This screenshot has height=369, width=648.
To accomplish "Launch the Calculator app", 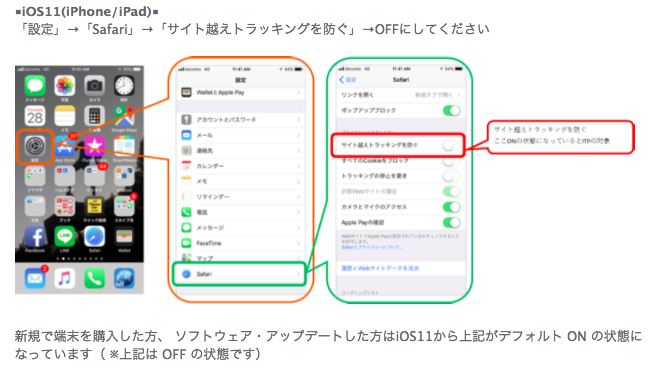I will 95,116.
